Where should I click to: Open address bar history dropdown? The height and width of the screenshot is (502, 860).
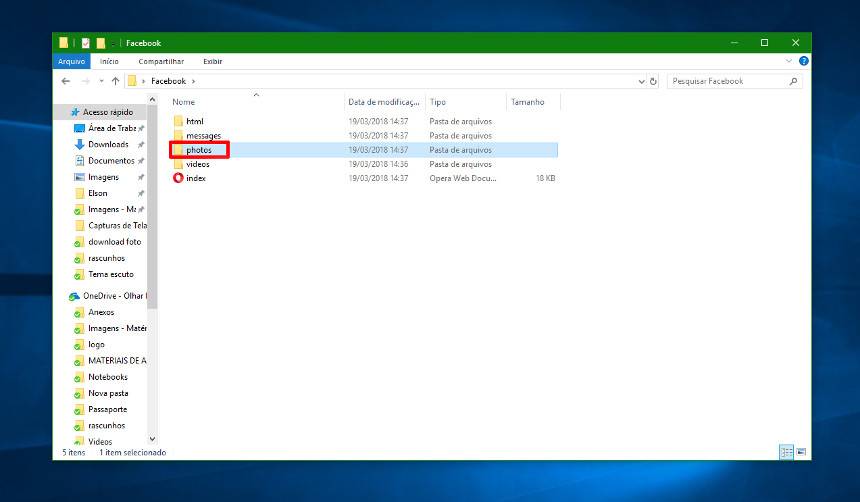click(641, 81)
